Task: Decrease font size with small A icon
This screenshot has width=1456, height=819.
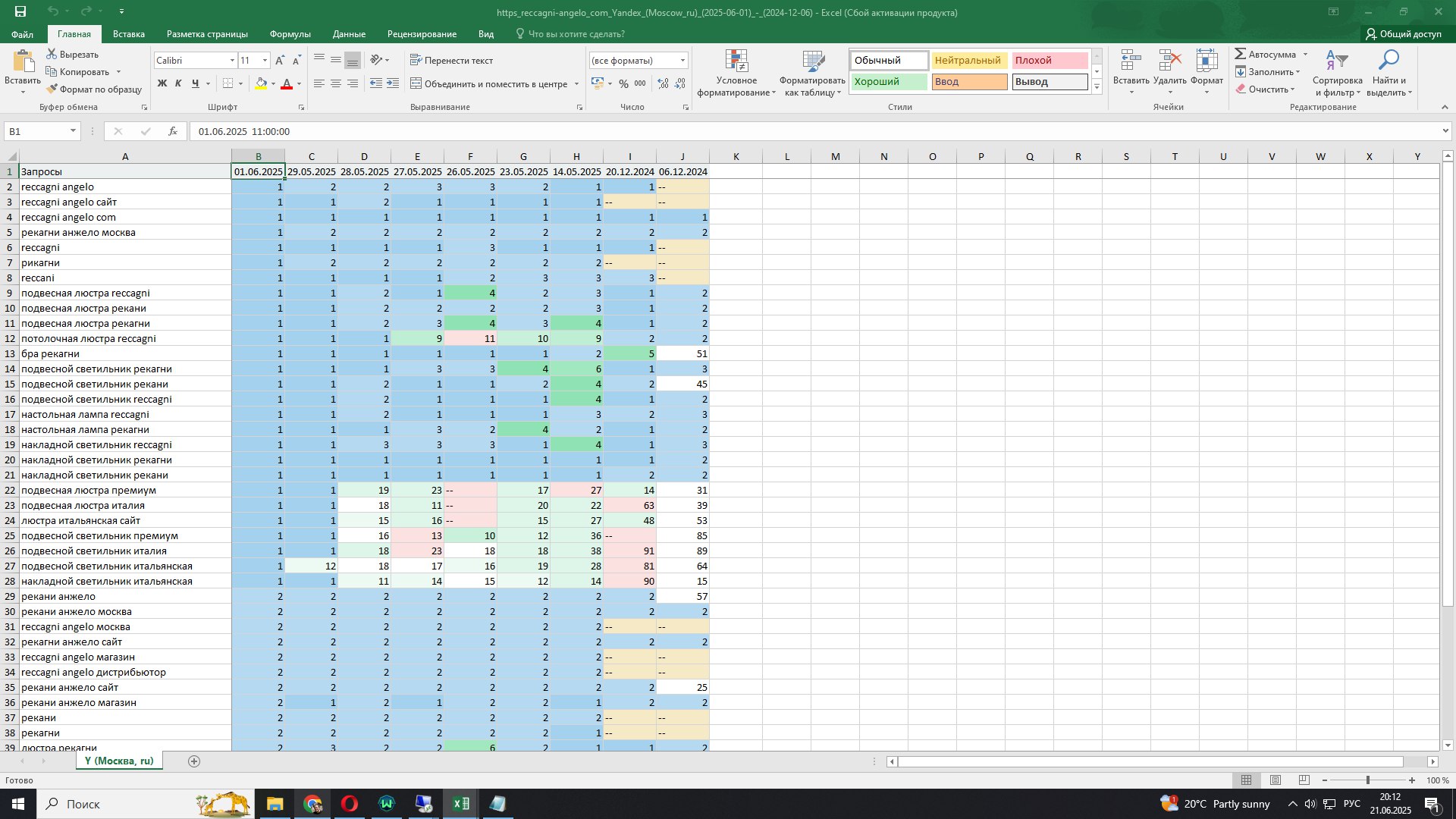Action: click(297, 60)
